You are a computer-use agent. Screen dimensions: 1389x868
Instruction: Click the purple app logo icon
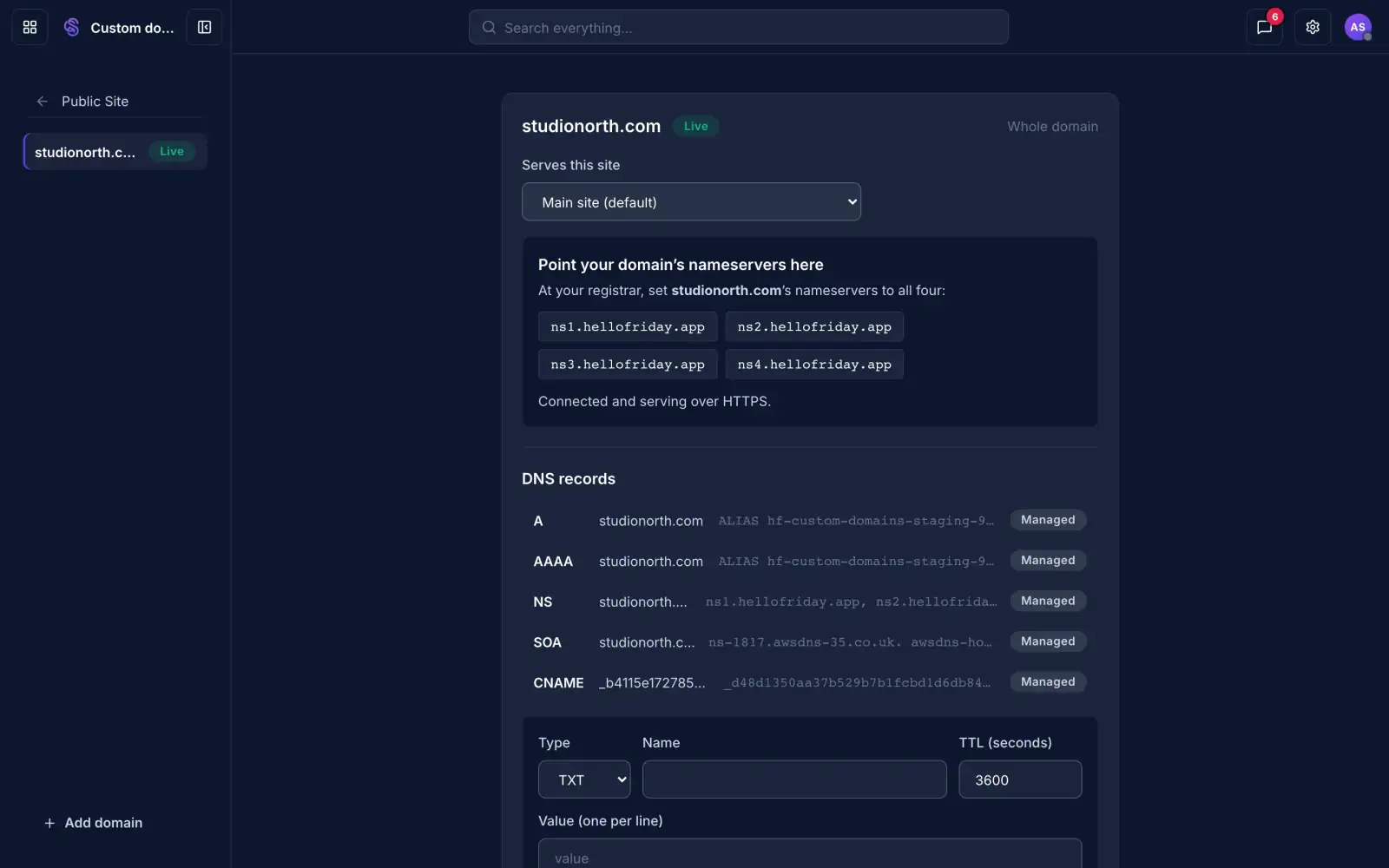tap(72, 27)
